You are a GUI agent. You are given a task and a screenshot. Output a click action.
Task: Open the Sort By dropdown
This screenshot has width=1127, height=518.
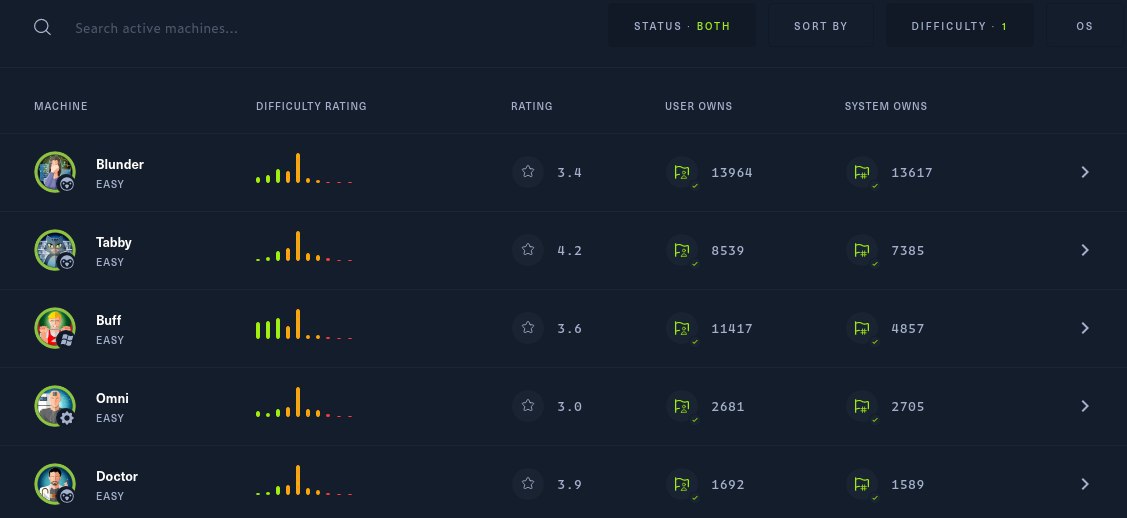(x=820, y=26)
